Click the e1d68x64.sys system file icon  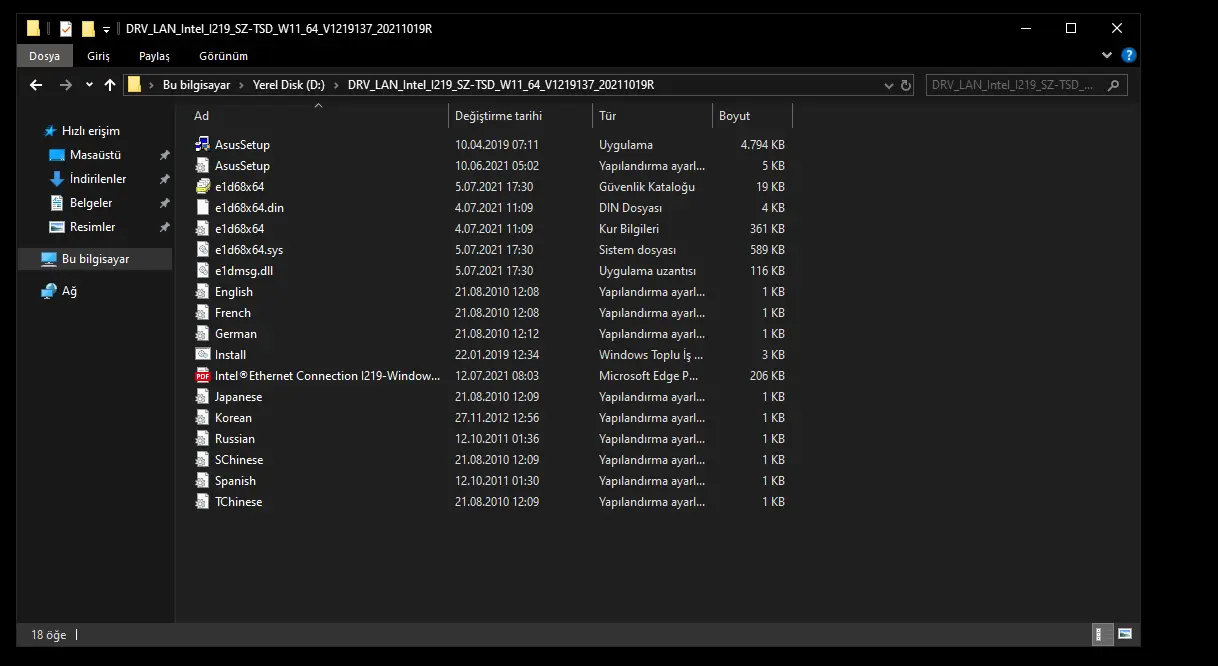[203, 250]
